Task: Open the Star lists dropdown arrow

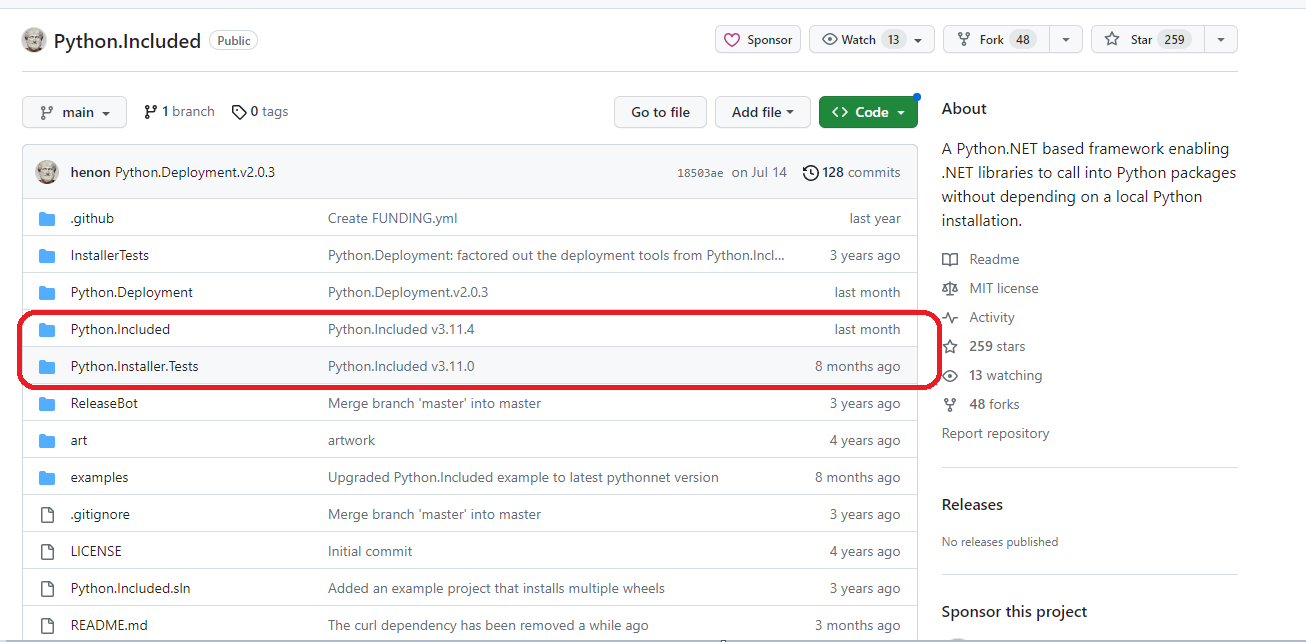Action: pyautogui.click(x=1221, y=40)
